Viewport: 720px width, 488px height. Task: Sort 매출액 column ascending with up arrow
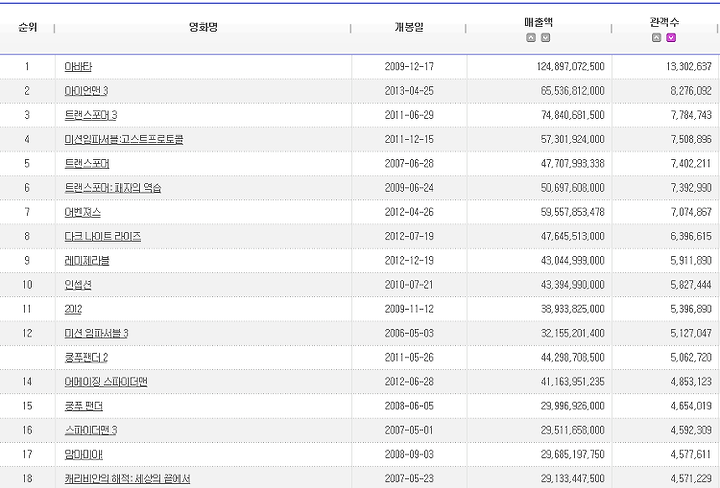(531, 38)
